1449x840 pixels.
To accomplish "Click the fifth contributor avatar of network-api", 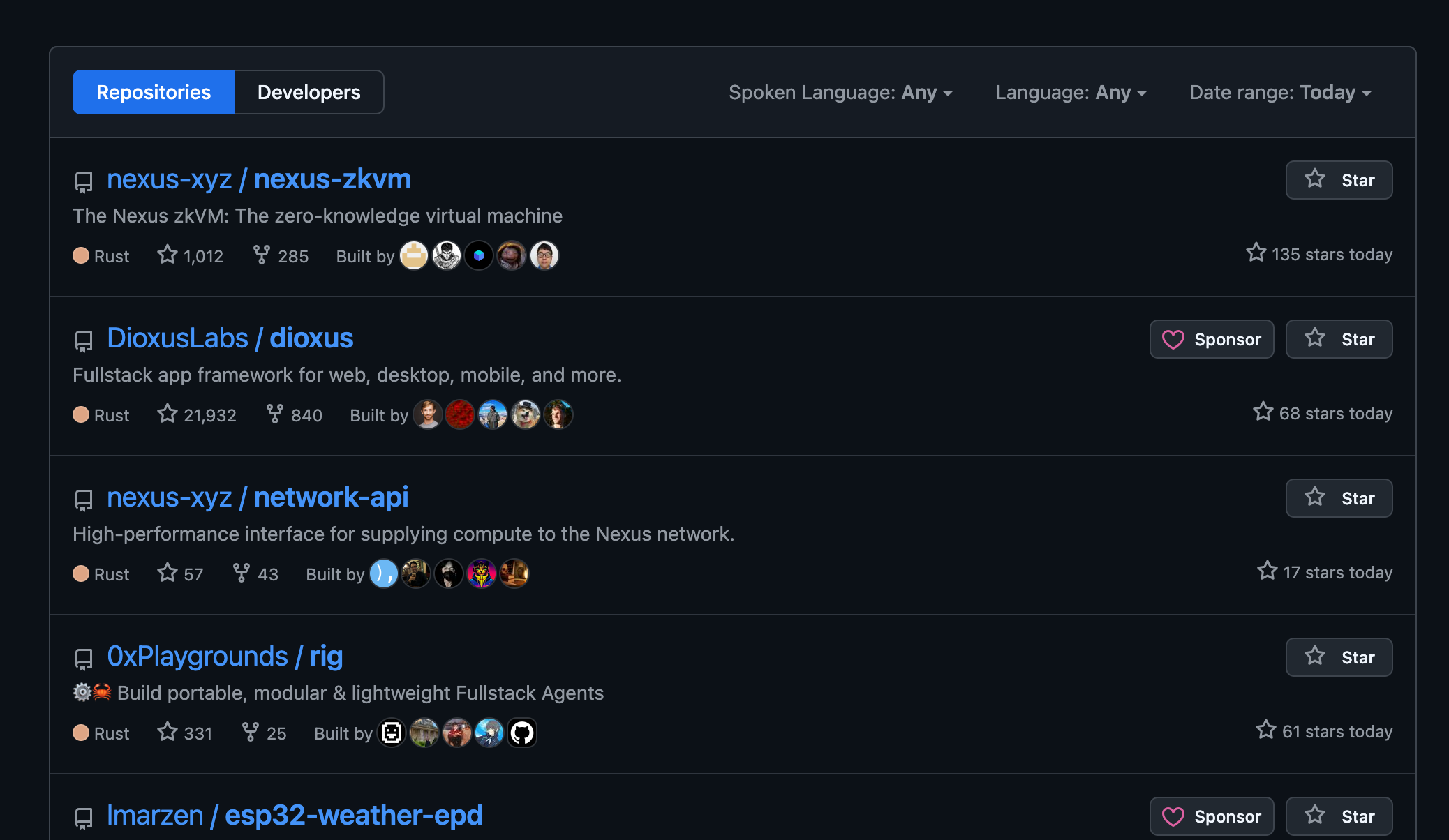I will coord(514,574).
